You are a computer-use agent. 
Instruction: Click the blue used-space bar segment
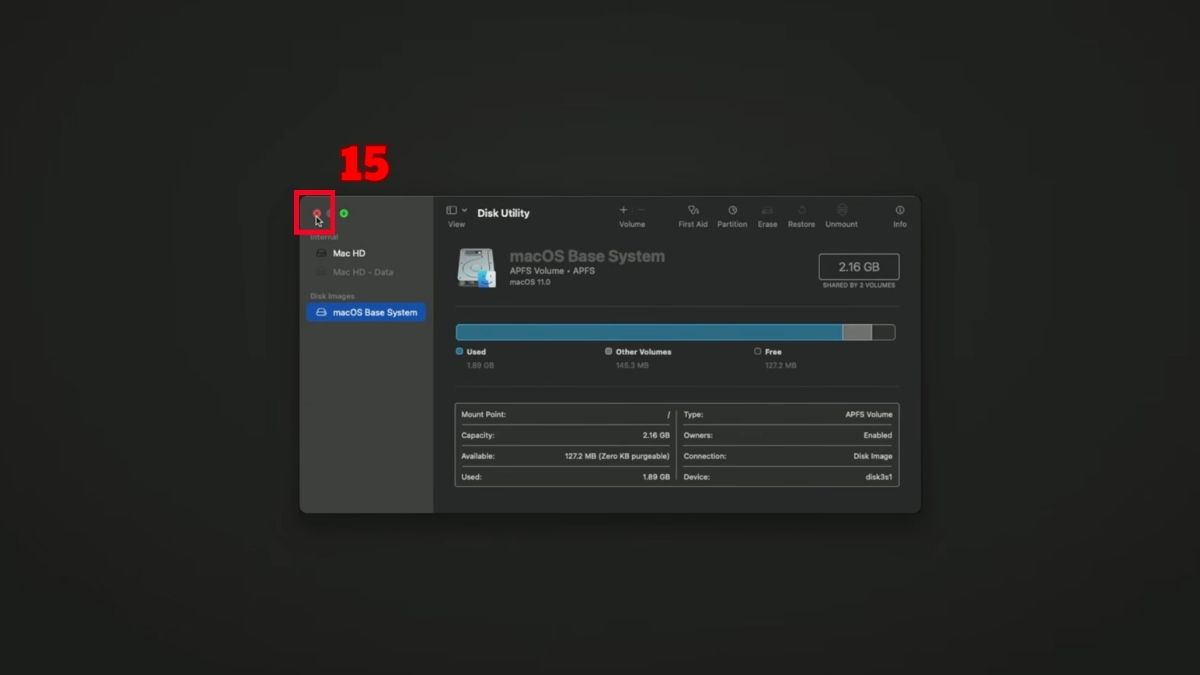[649, 332]
